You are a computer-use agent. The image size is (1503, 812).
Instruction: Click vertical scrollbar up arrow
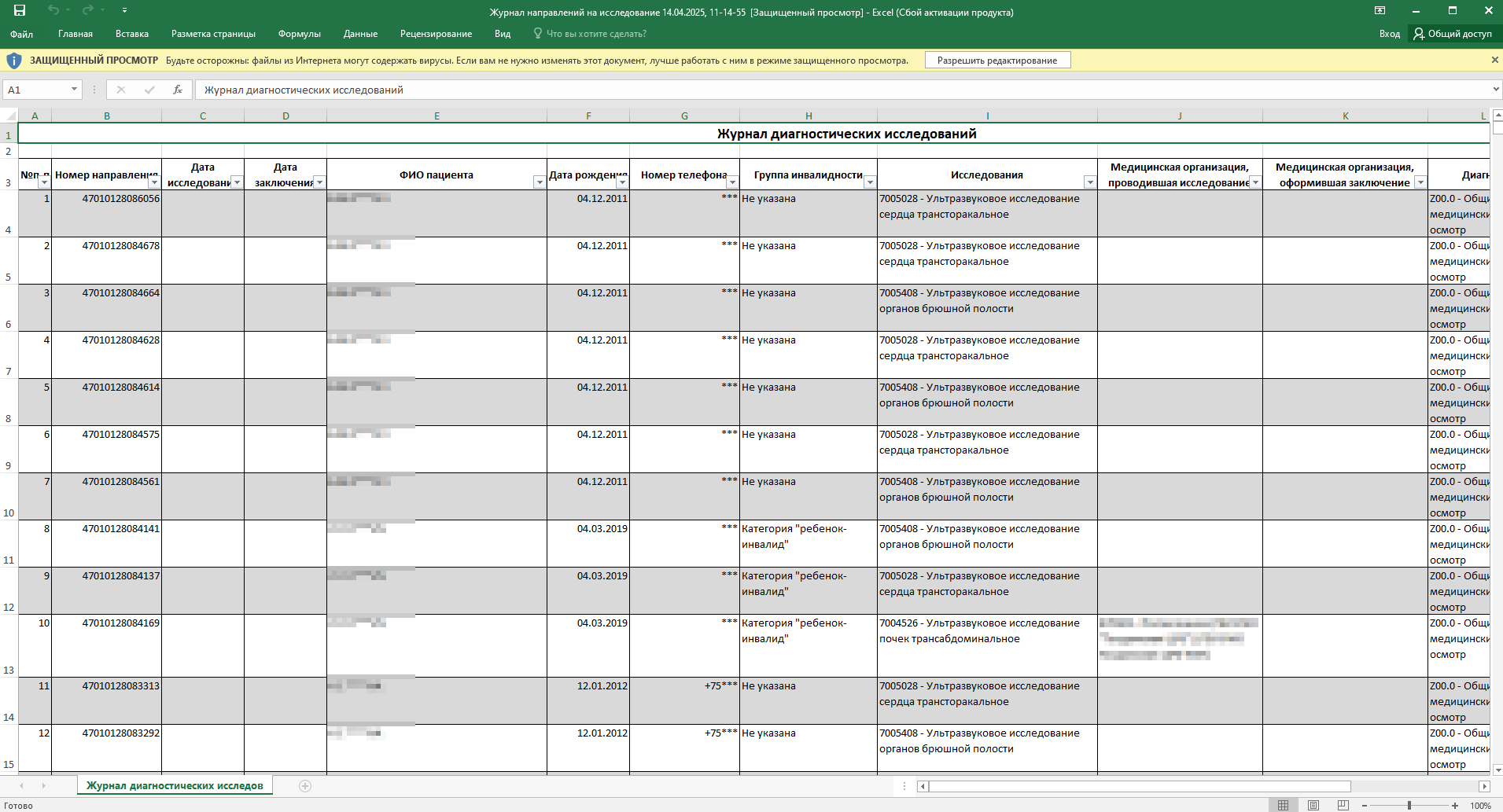tap(1497, 116)
